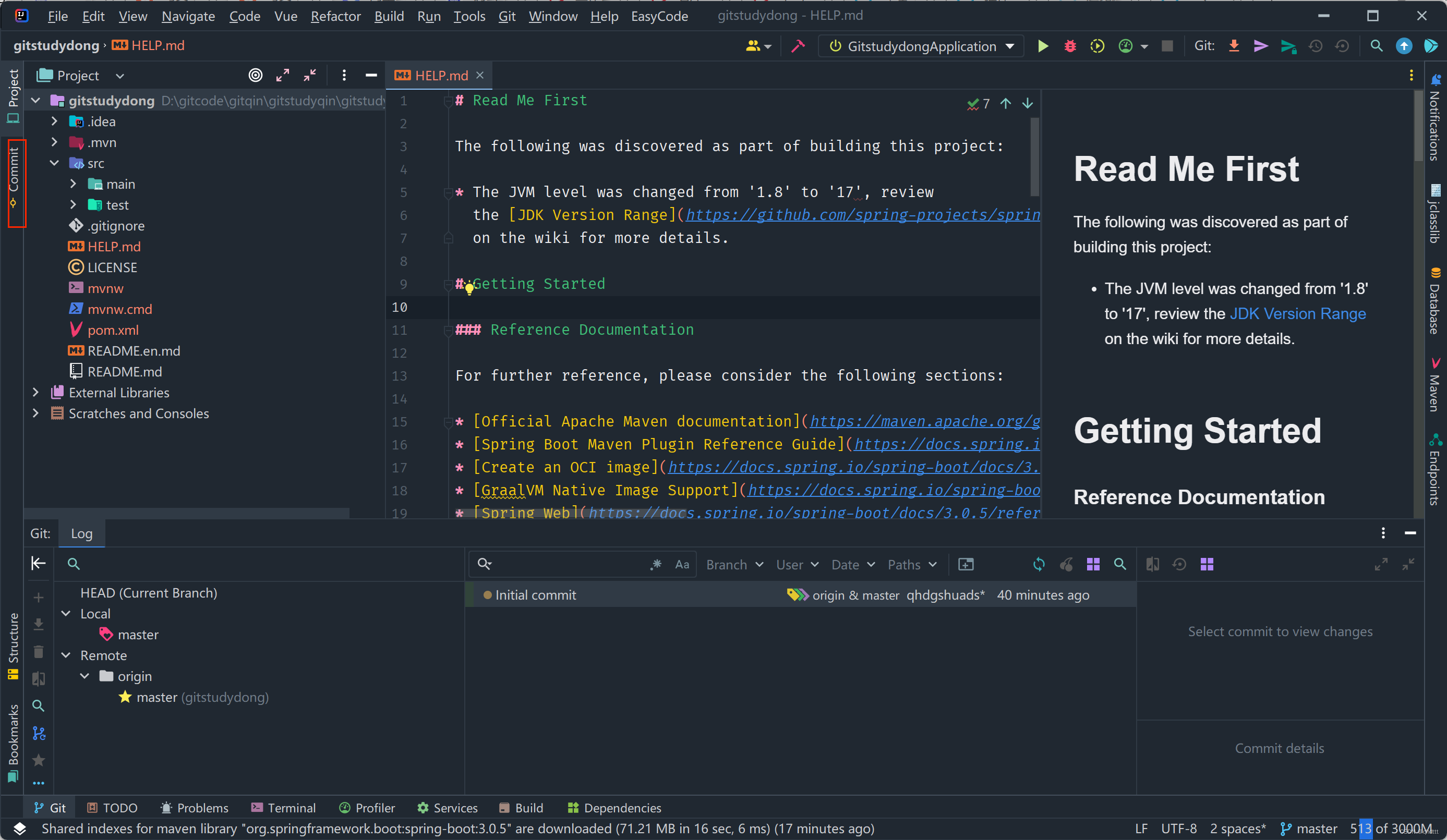Expand External Libraries node
Image resolution: width=1447 pixels, height=840 pixels.
tap(35, 392)
